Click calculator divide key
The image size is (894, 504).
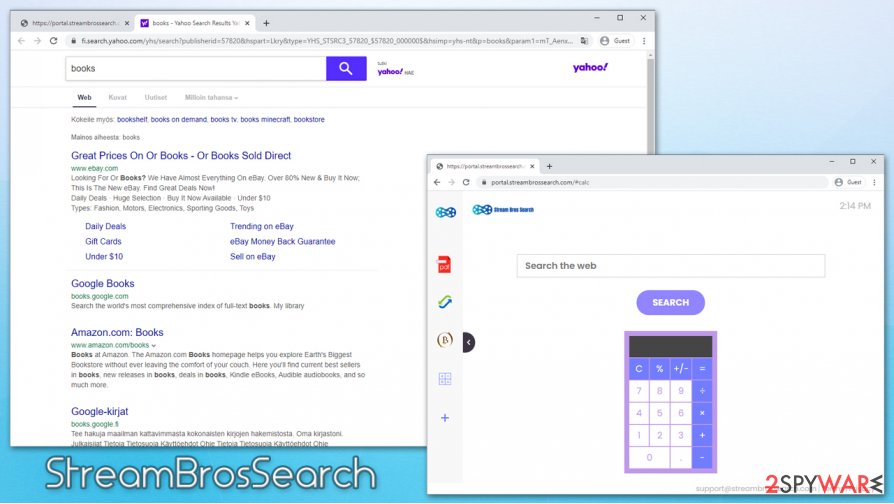[x=702, y=391]
